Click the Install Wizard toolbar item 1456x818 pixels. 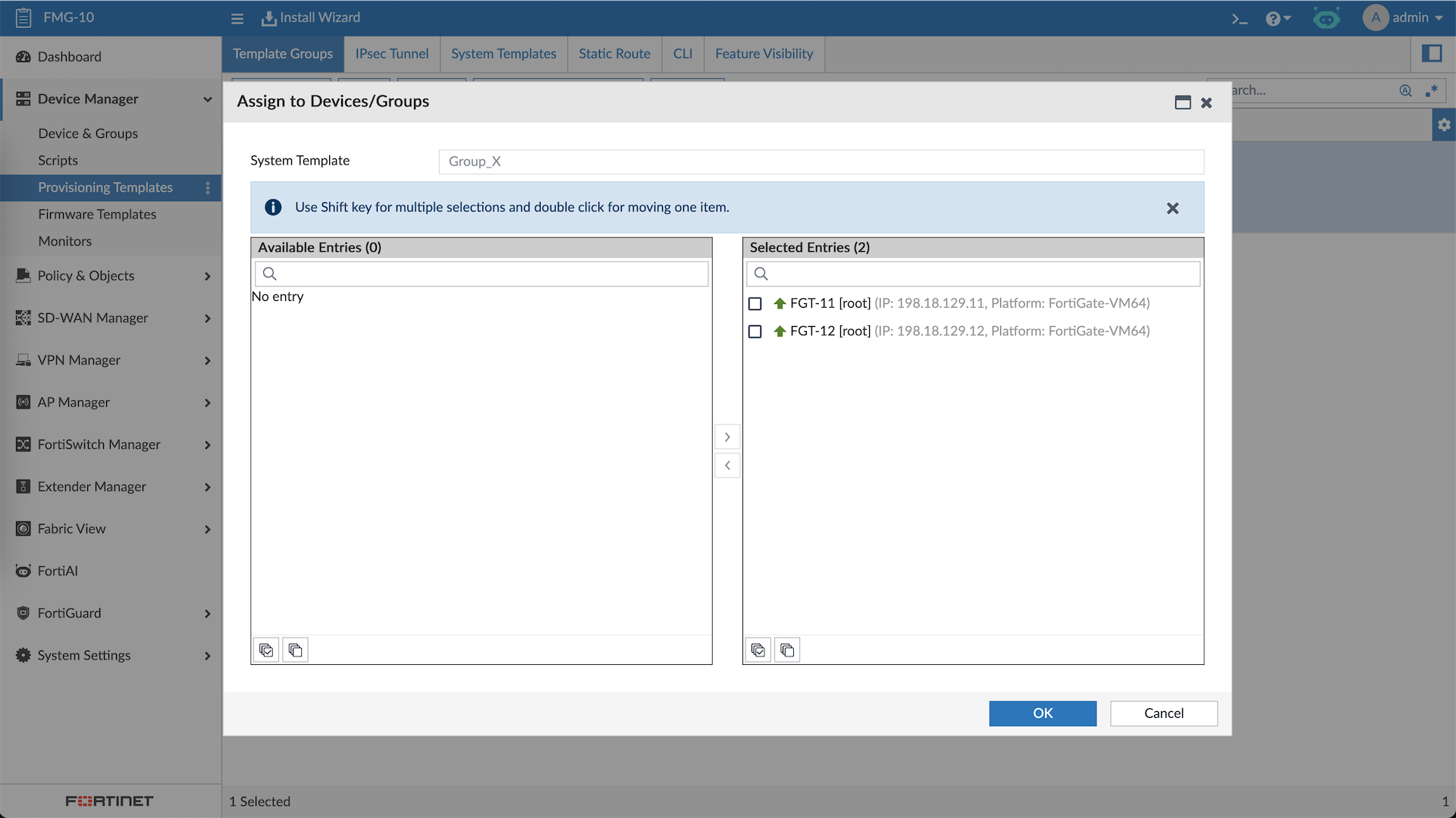coord(311,17)
